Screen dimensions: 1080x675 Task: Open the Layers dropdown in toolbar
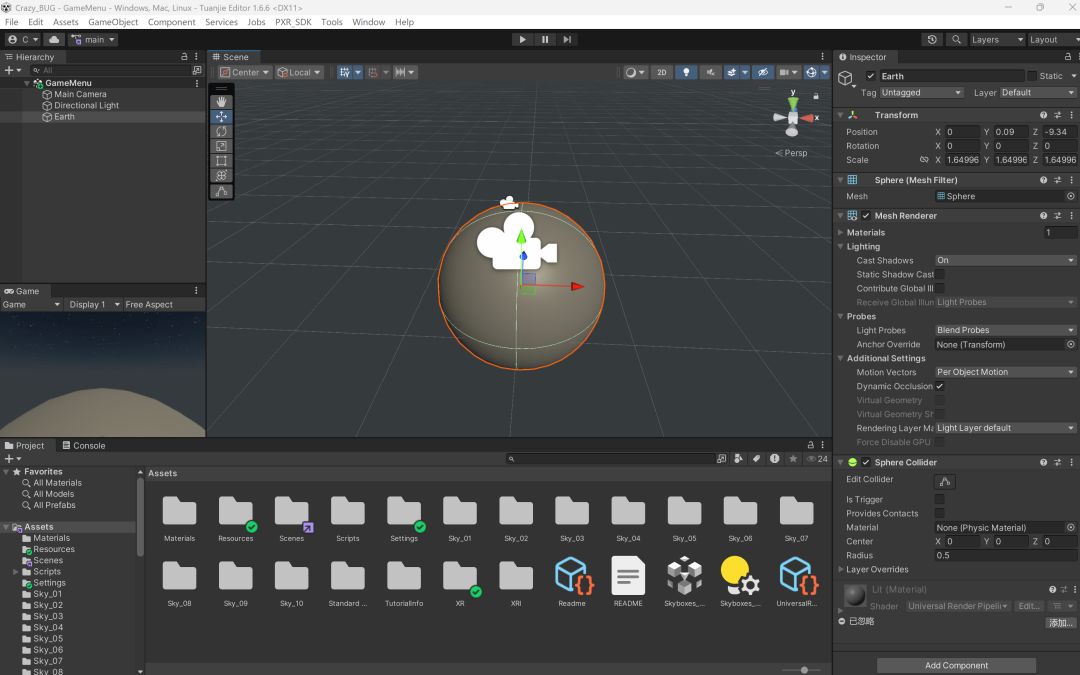pos(997,39)
